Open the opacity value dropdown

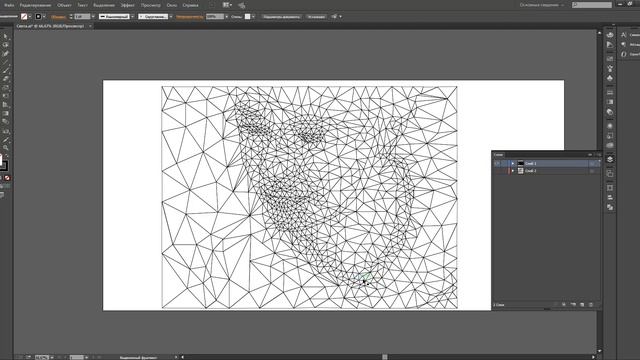coord(227,17)
